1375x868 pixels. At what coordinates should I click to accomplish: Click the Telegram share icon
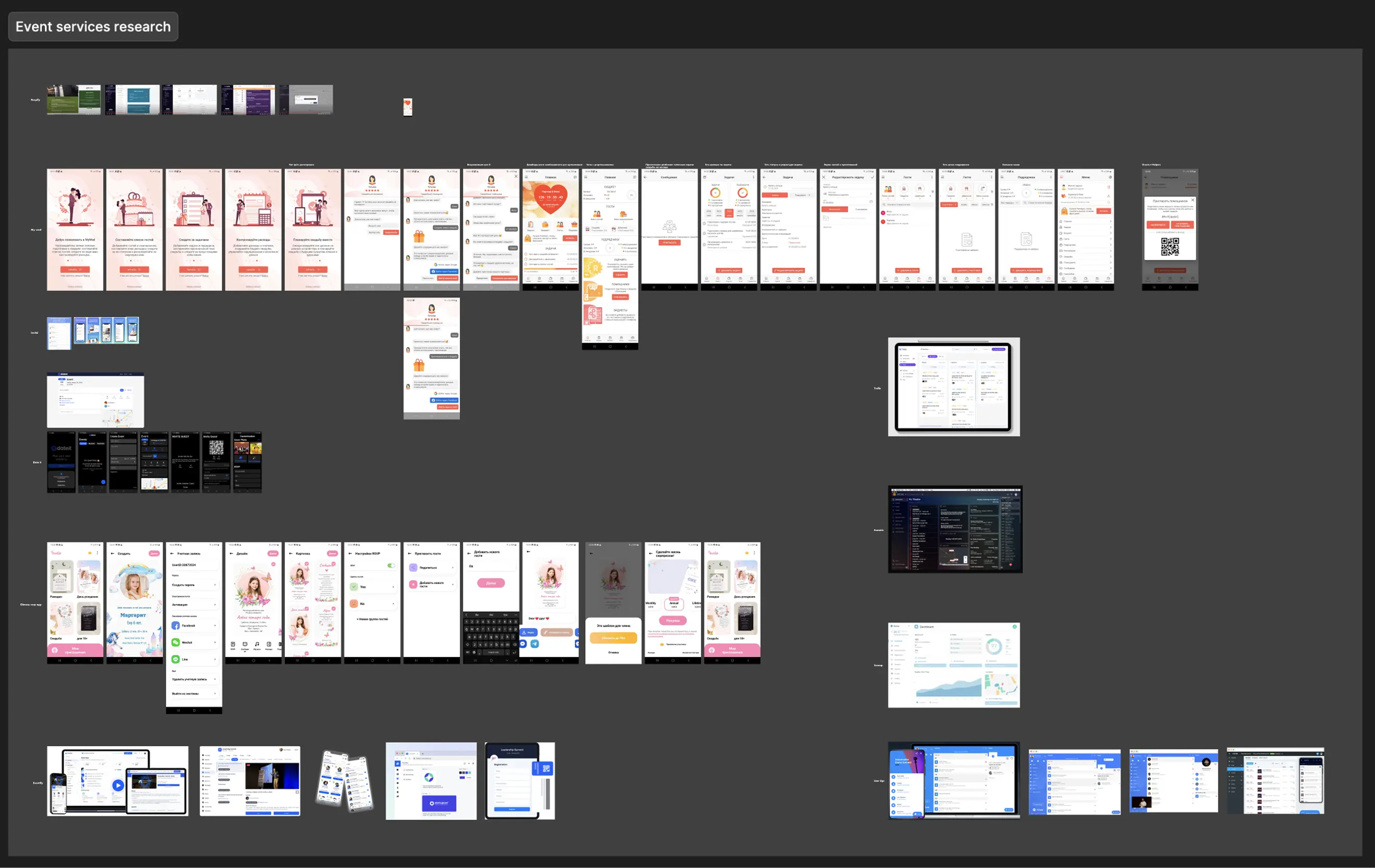click(535, 644)
